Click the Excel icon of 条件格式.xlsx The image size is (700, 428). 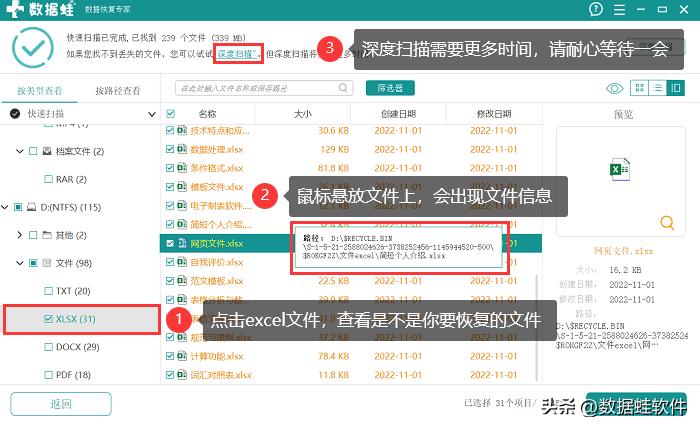(x=182, y=168)
